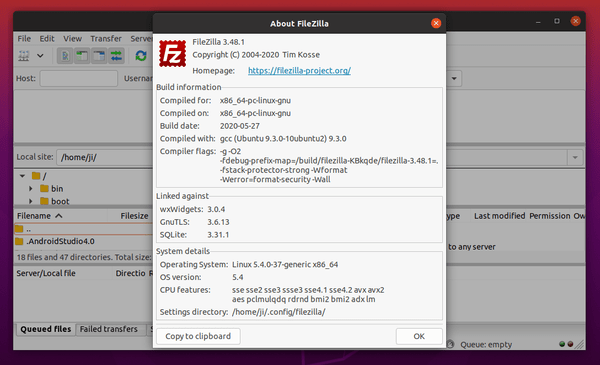This screenshot has height=365, width=600.
Task: Open the filezilla-project.org homepage link
Action: (299, 71)
